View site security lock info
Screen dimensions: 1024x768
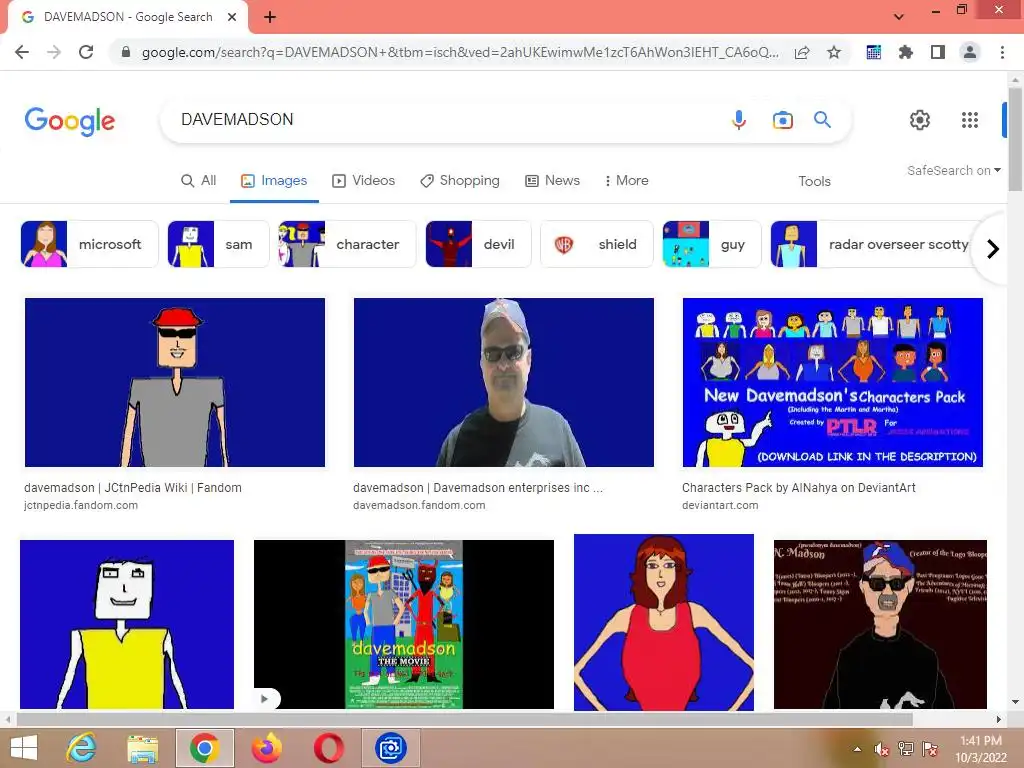click(x=125, y=52)
